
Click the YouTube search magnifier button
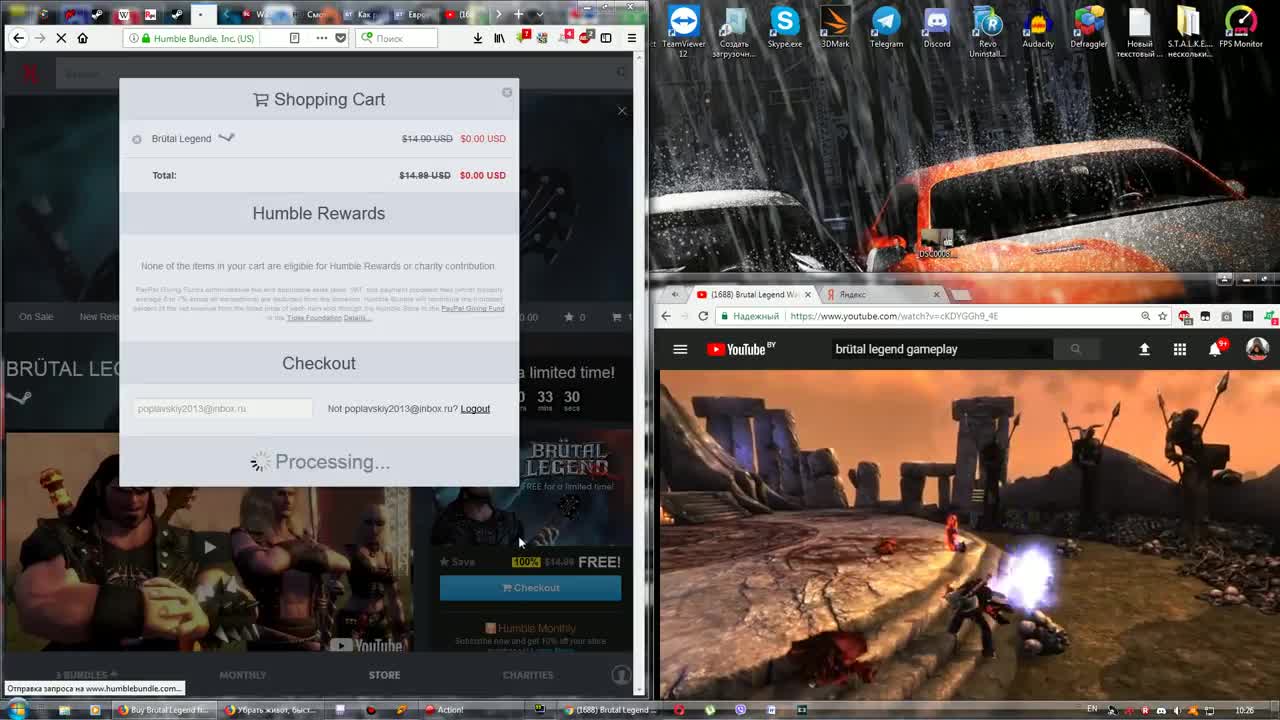point(1075,349)
